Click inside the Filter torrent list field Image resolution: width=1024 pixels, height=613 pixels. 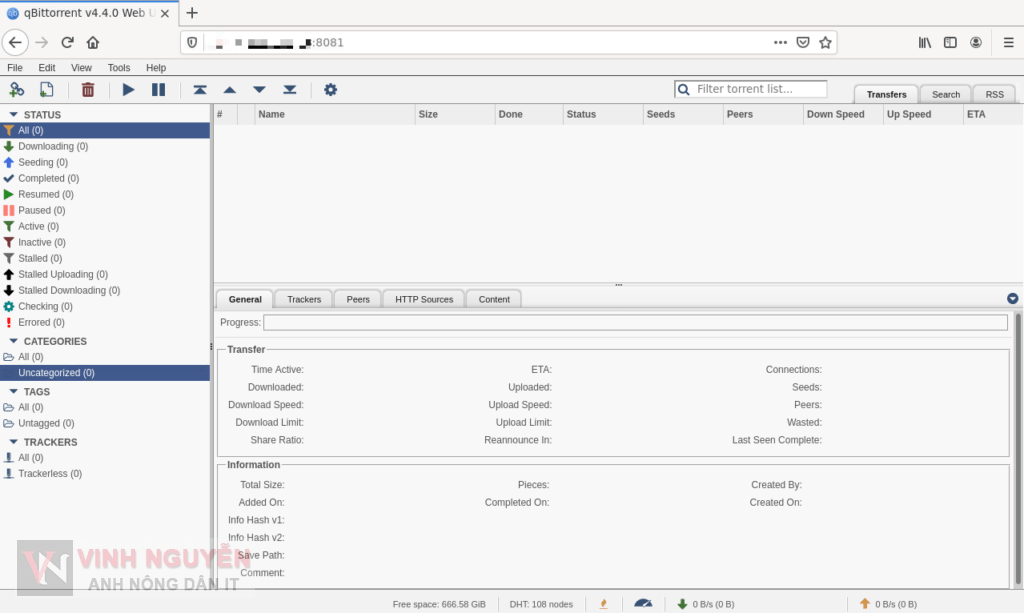point(750,89)
